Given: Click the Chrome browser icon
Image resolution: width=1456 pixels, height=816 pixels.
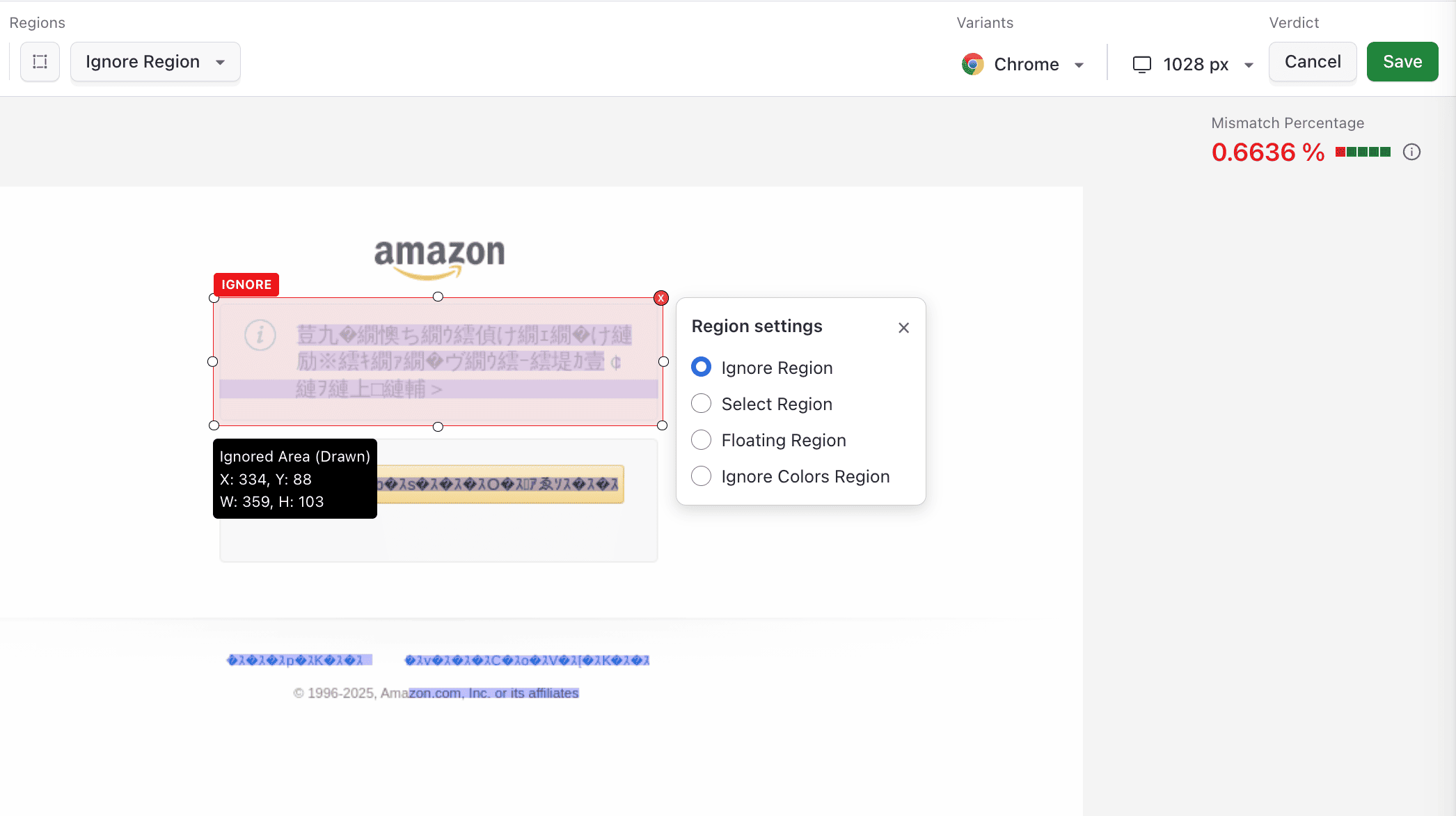Looking at the screenshot, I should [972, 63].
